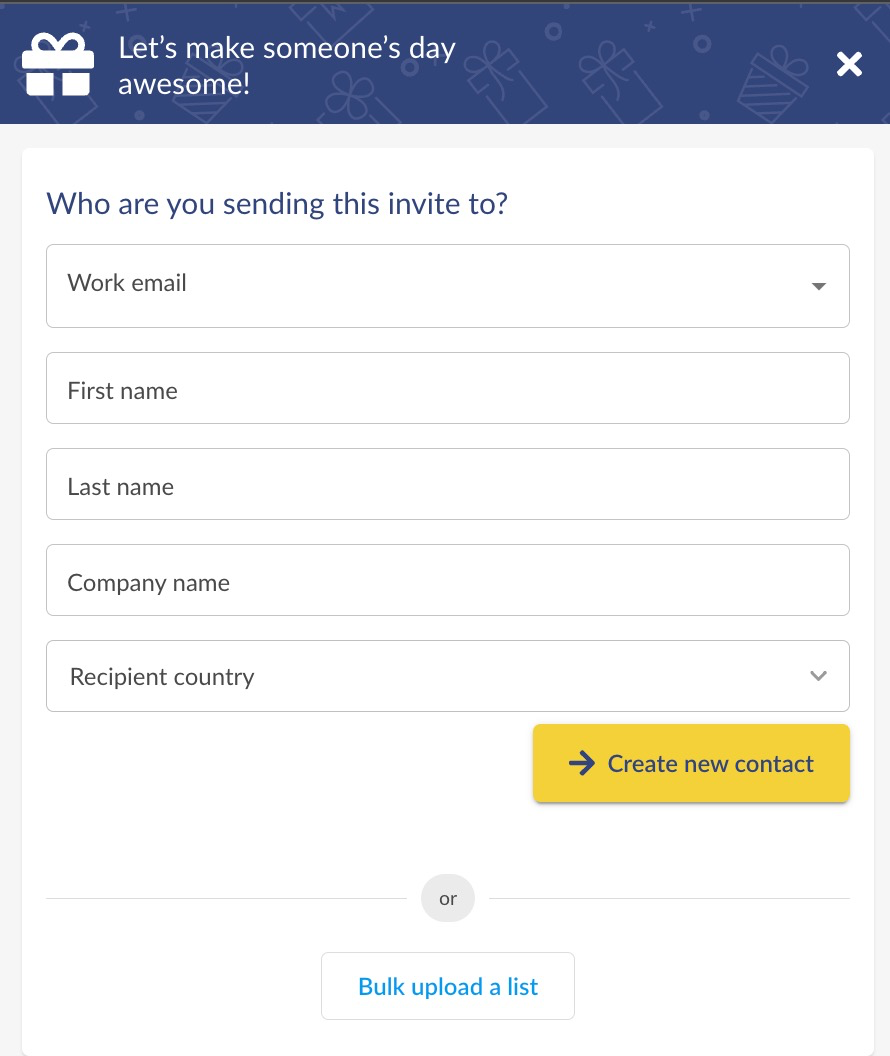
Task: Choose Bulk upload a list
Action: [x=448, y=986]
